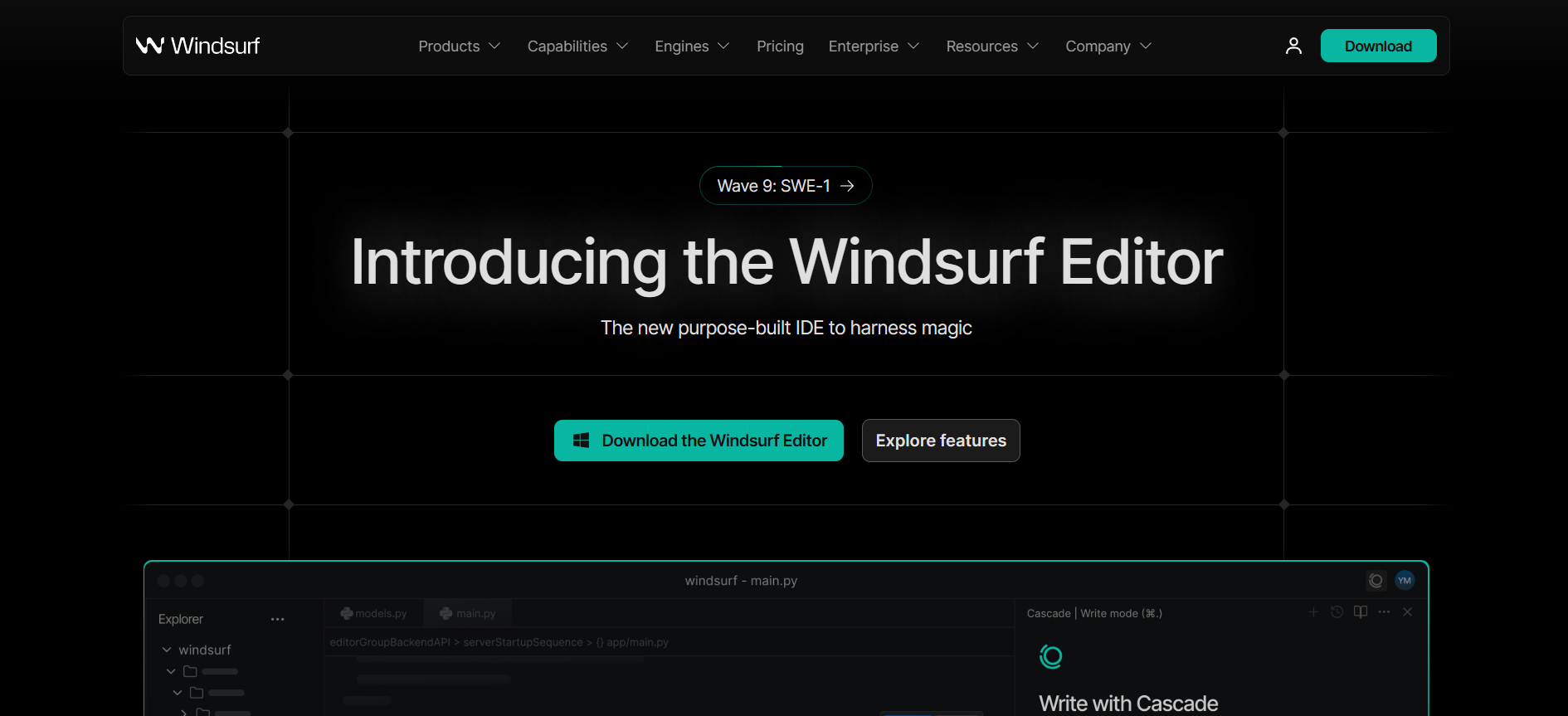
Task: Click 'Introducing the Windsurf Editor' headline
Action: (786, 262)
